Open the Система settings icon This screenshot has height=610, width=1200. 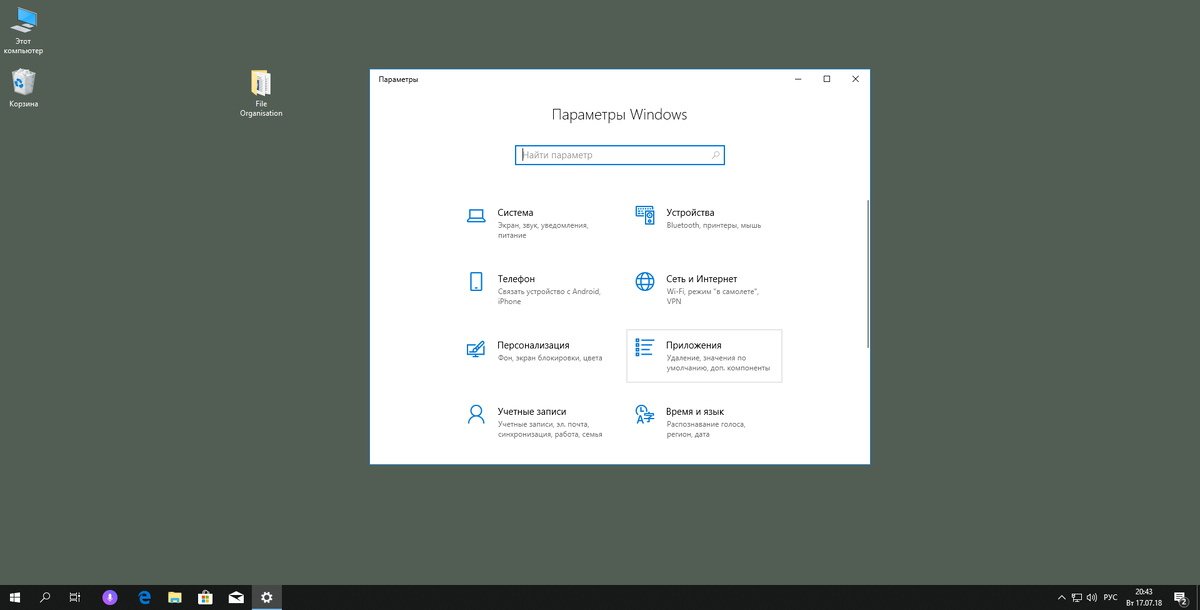pos(476,215)
